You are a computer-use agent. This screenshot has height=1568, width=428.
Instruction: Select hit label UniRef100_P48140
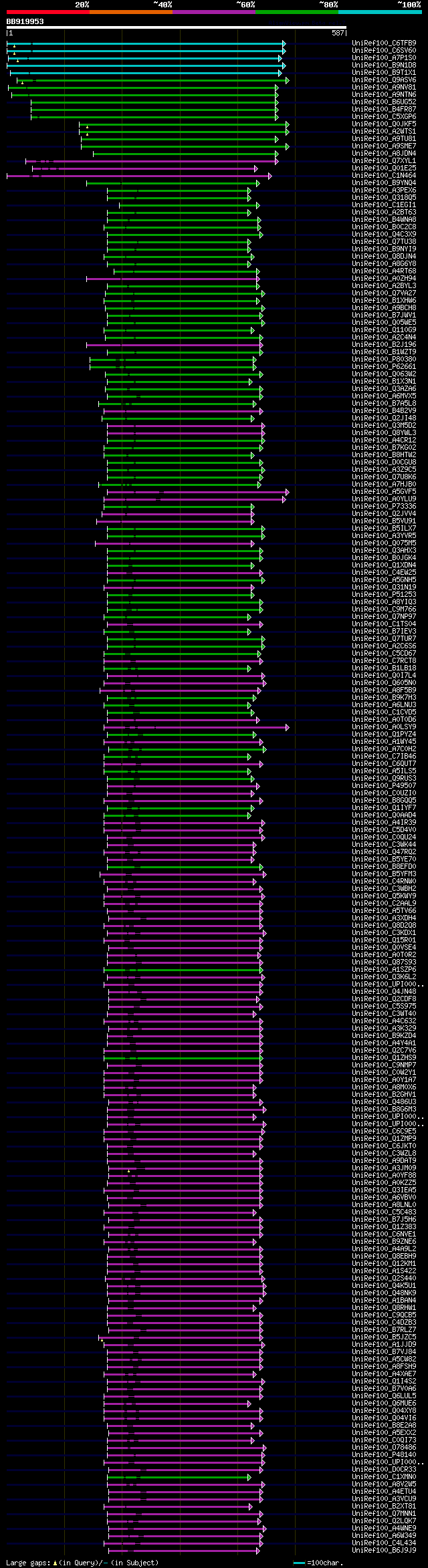[384, 1455]
